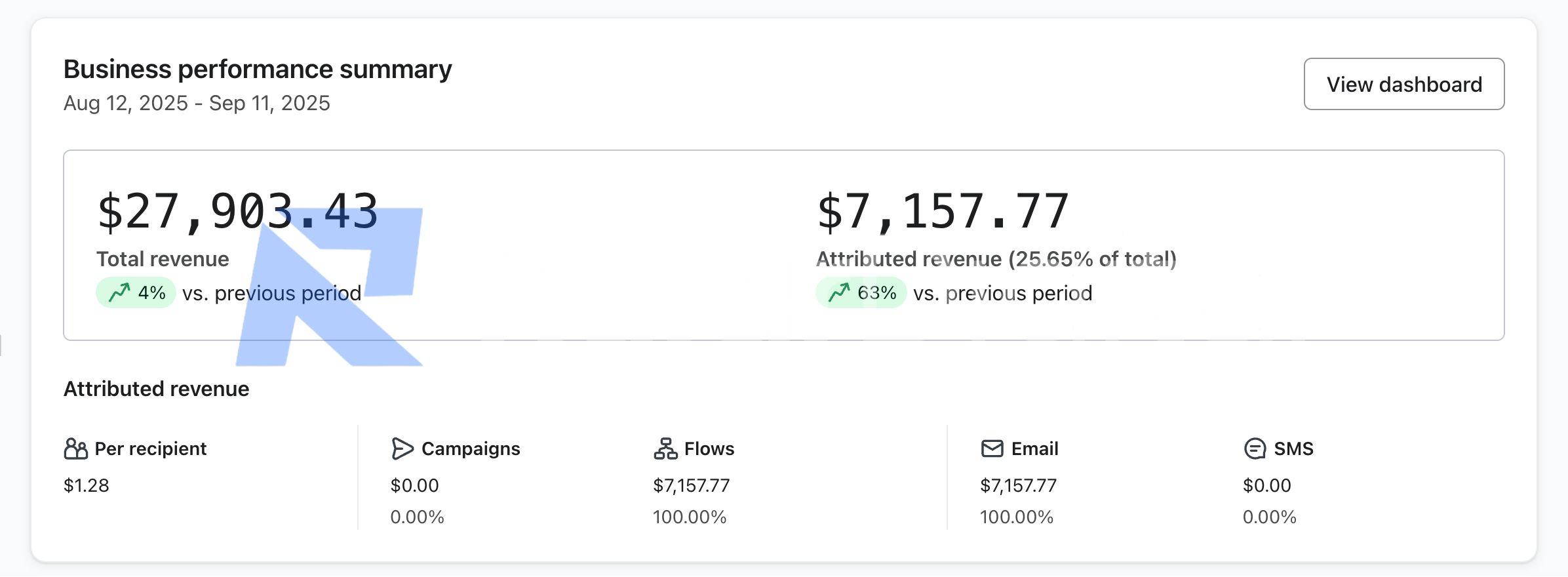
Task: Click the 63% upward trend arrow icon
Action: click(839, 292)
